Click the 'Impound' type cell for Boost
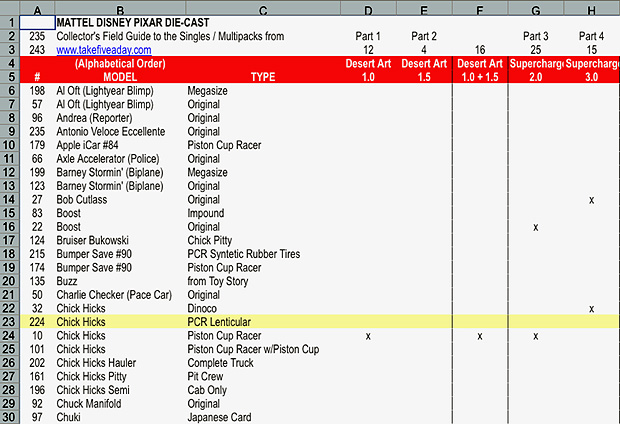The image size is (620, 424). coord(206,213)
